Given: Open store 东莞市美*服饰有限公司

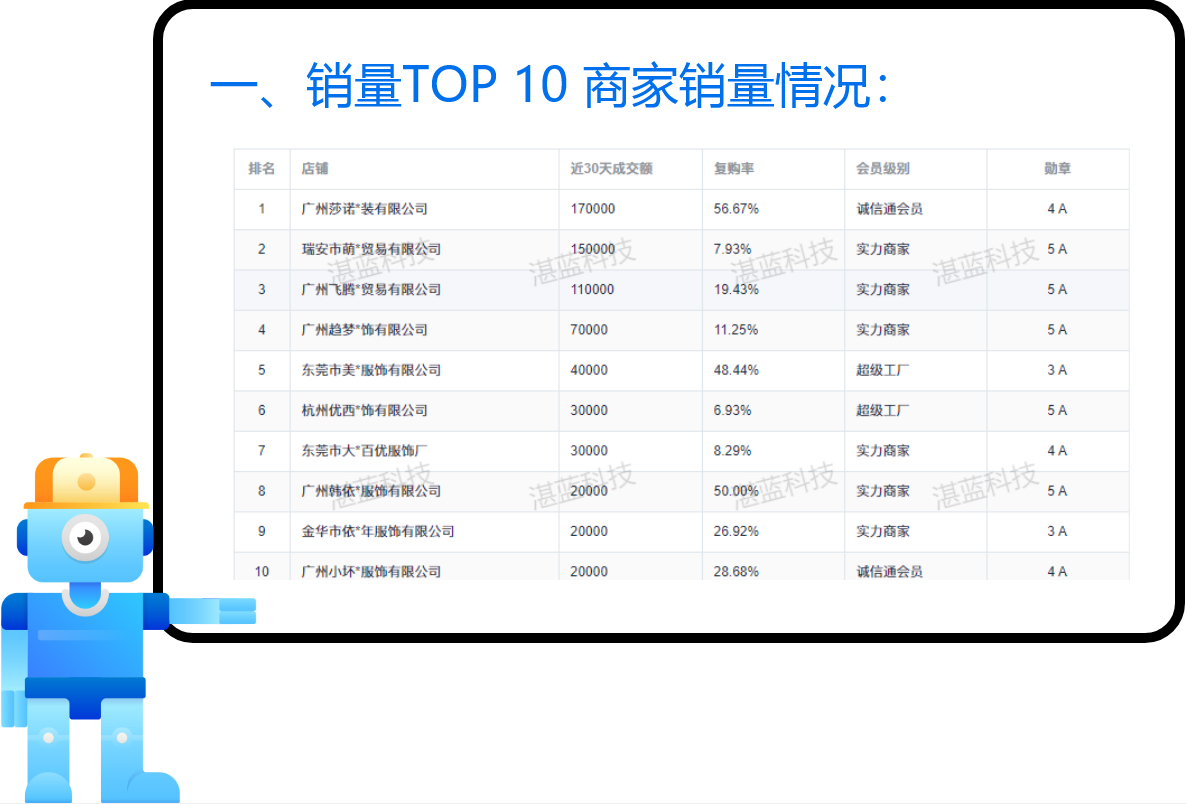Looking at the screenshot, I should click(371, 370).
